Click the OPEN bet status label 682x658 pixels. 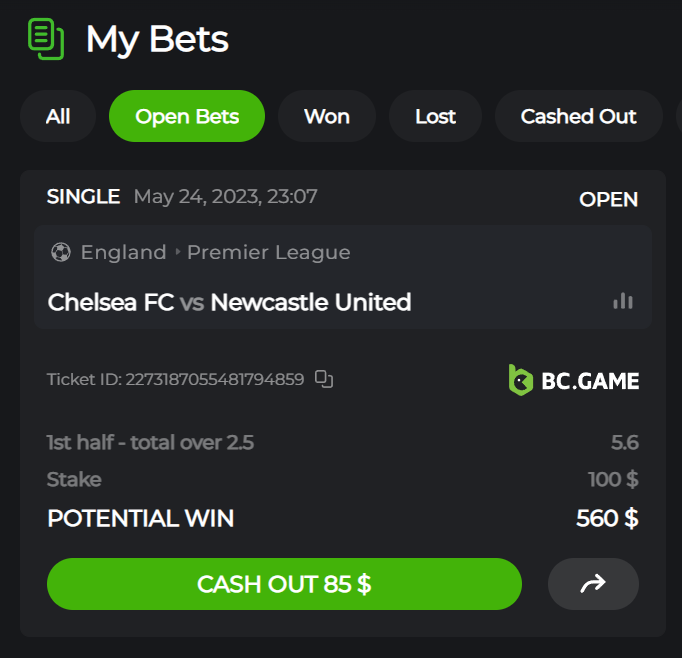click(608, 199)
